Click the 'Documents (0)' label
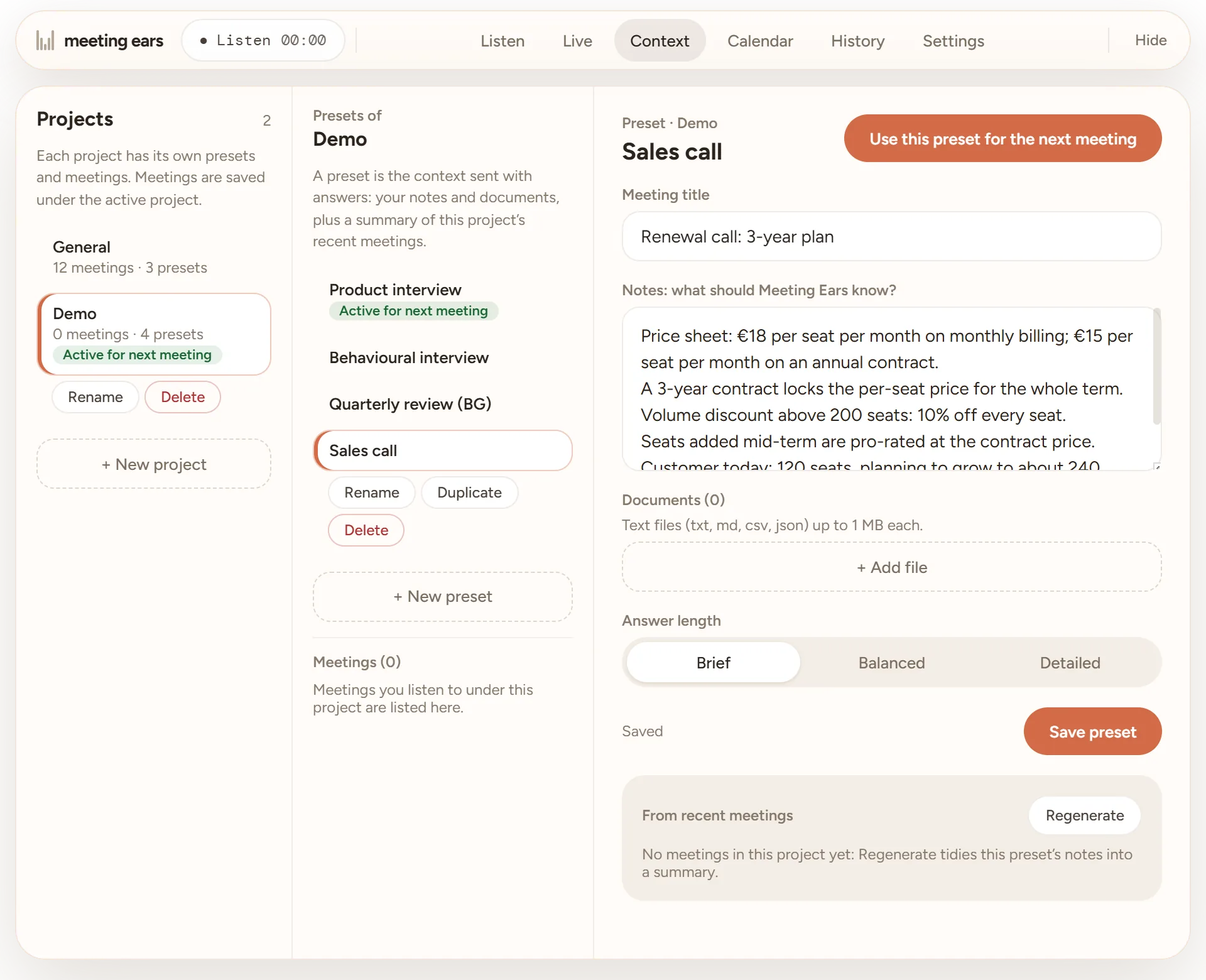 pos(673,500)
